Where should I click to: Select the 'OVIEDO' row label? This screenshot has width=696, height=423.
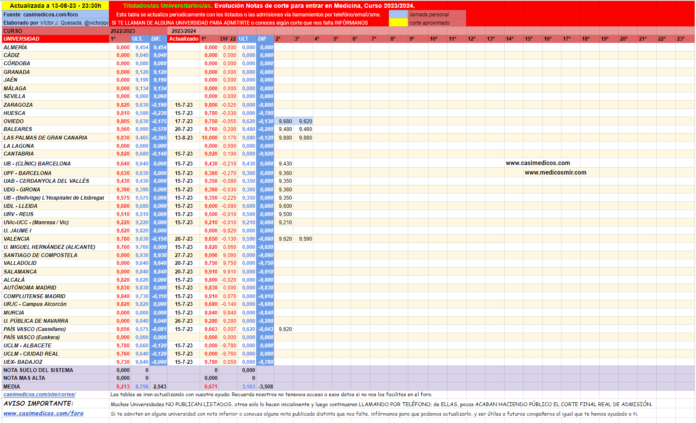[x=14, y=121]
